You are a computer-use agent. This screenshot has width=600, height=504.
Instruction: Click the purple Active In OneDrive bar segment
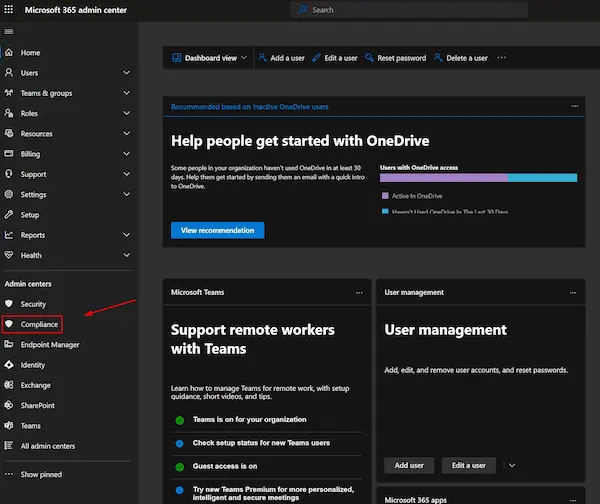coord(444,178)
